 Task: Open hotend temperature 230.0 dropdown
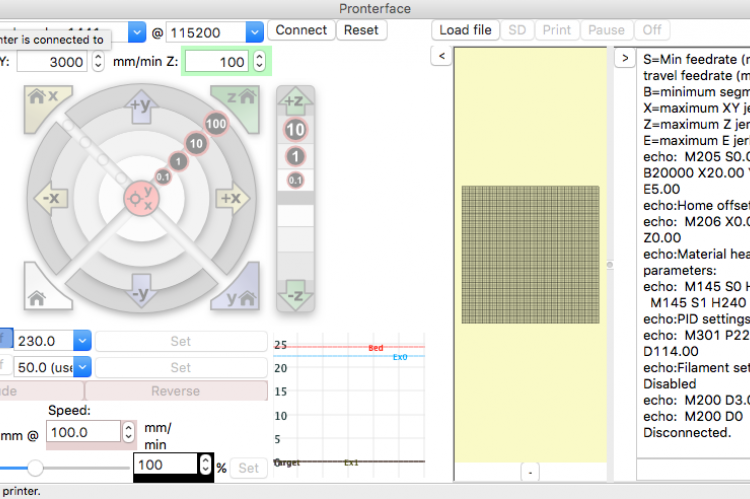pyautogui.click(x=82, y=341)
